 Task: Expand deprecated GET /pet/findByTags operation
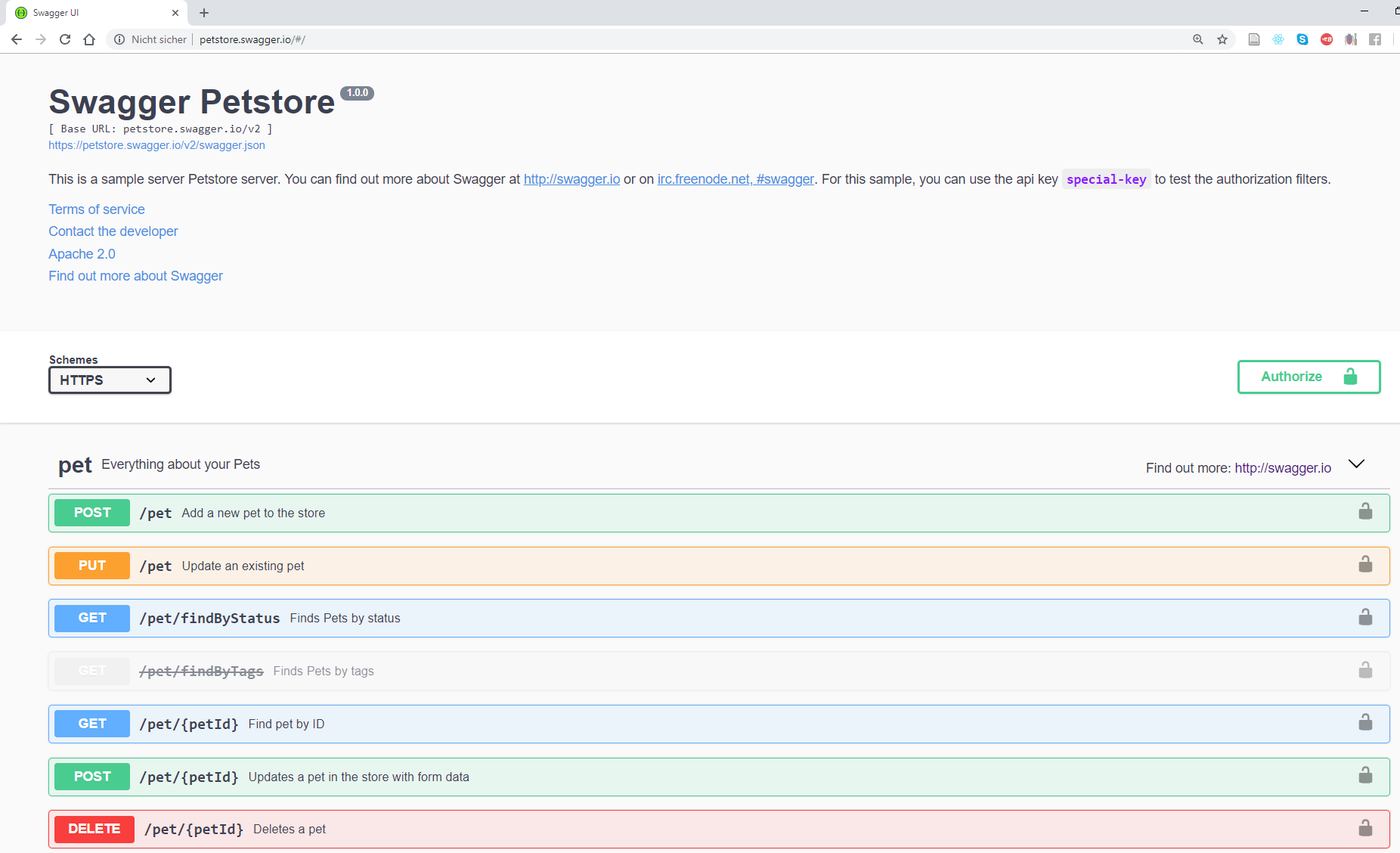click(x=719, y=671)
